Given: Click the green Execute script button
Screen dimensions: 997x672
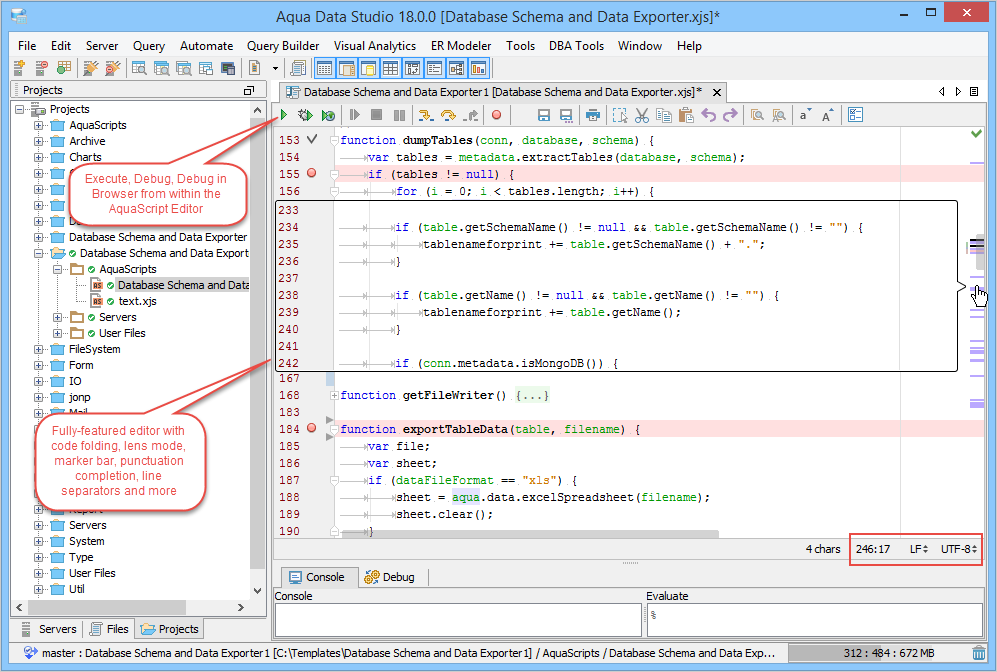Looking at the screenshot, I should pos(285,116).
